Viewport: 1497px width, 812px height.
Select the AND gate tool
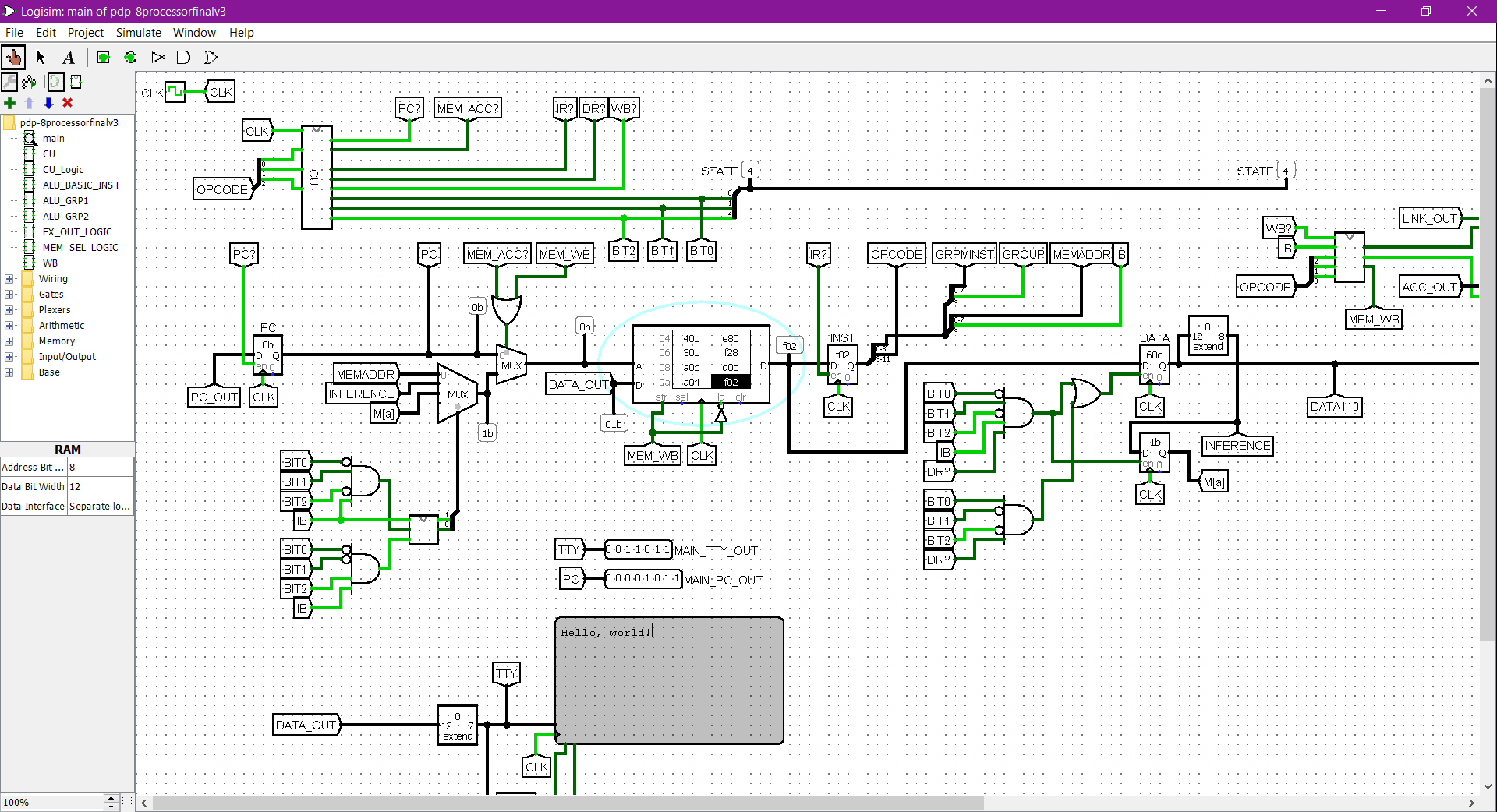(x=184, y=57)
